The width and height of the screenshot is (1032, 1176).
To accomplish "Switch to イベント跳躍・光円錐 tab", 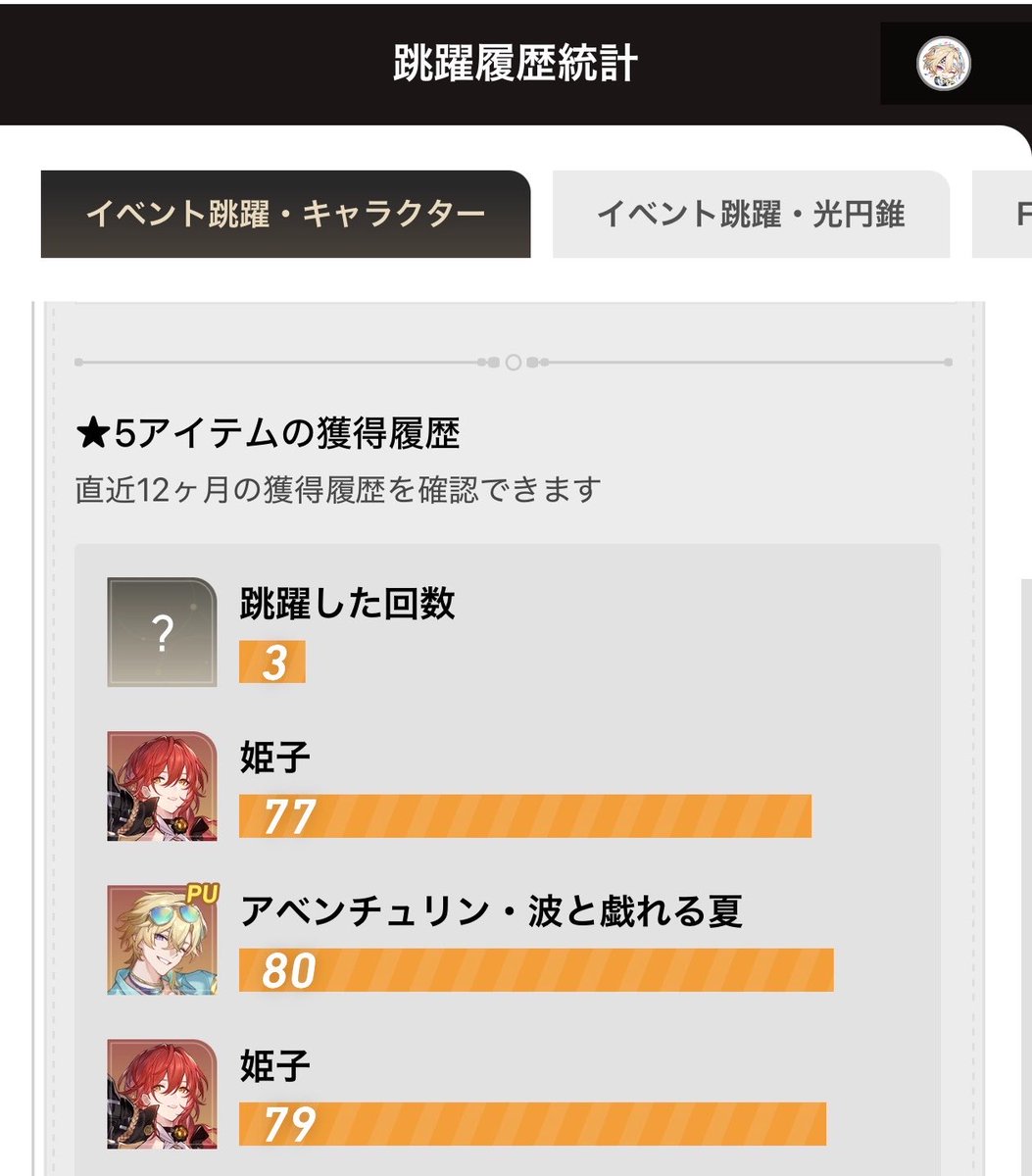I will [751, 215].
